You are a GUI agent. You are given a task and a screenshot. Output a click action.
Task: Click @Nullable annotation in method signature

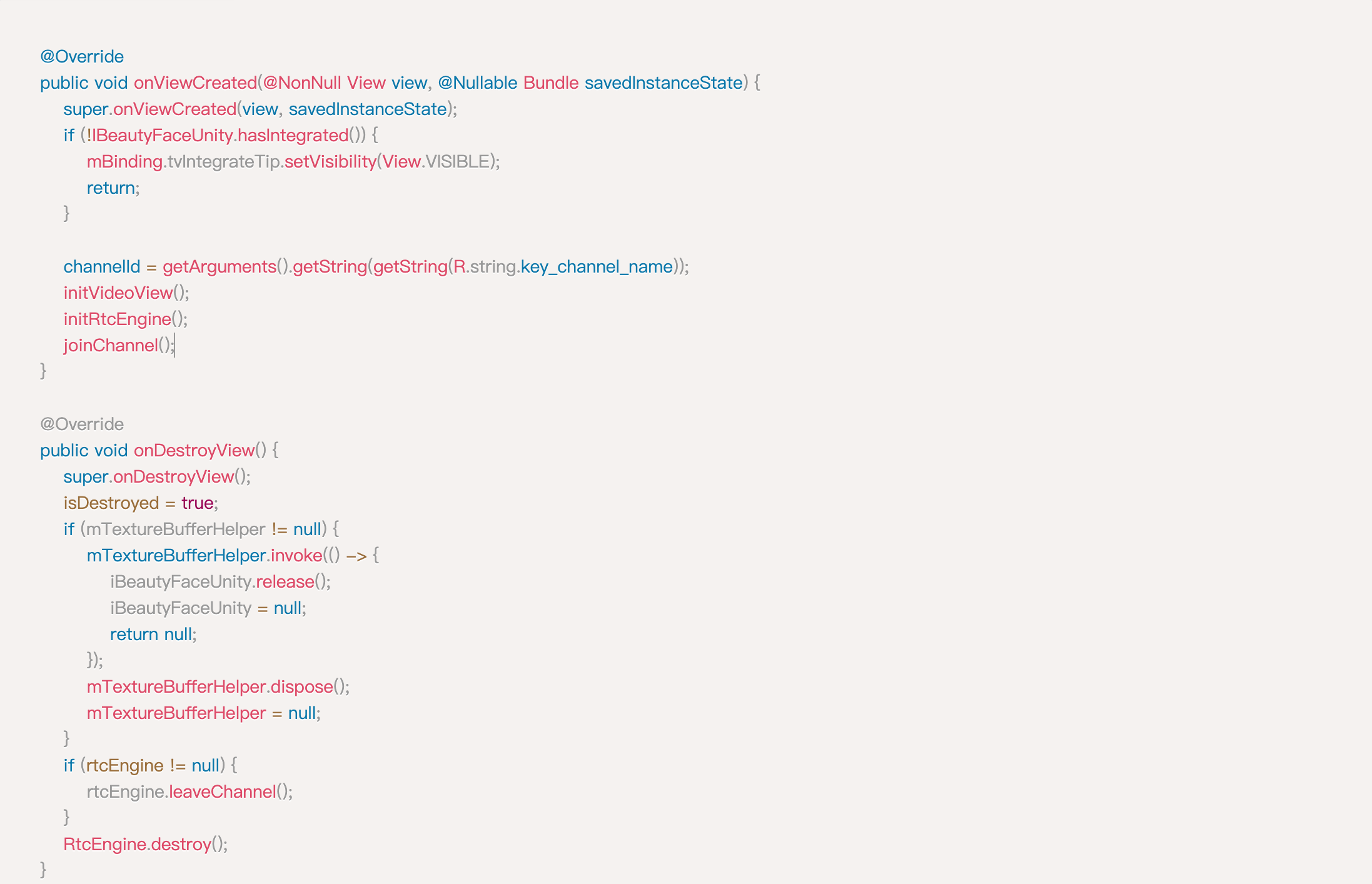[478, 83]
